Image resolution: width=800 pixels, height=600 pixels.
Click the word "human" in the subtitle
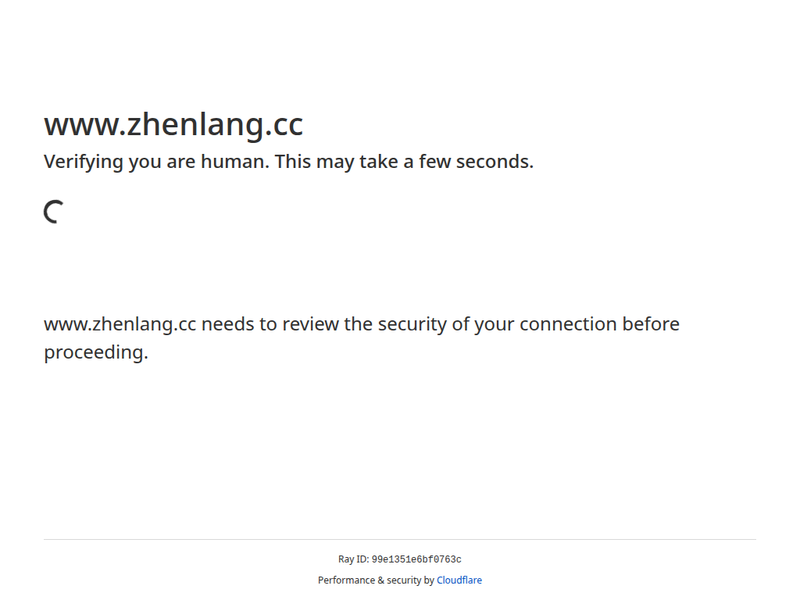pyautogui.click(x=235, y=162)
